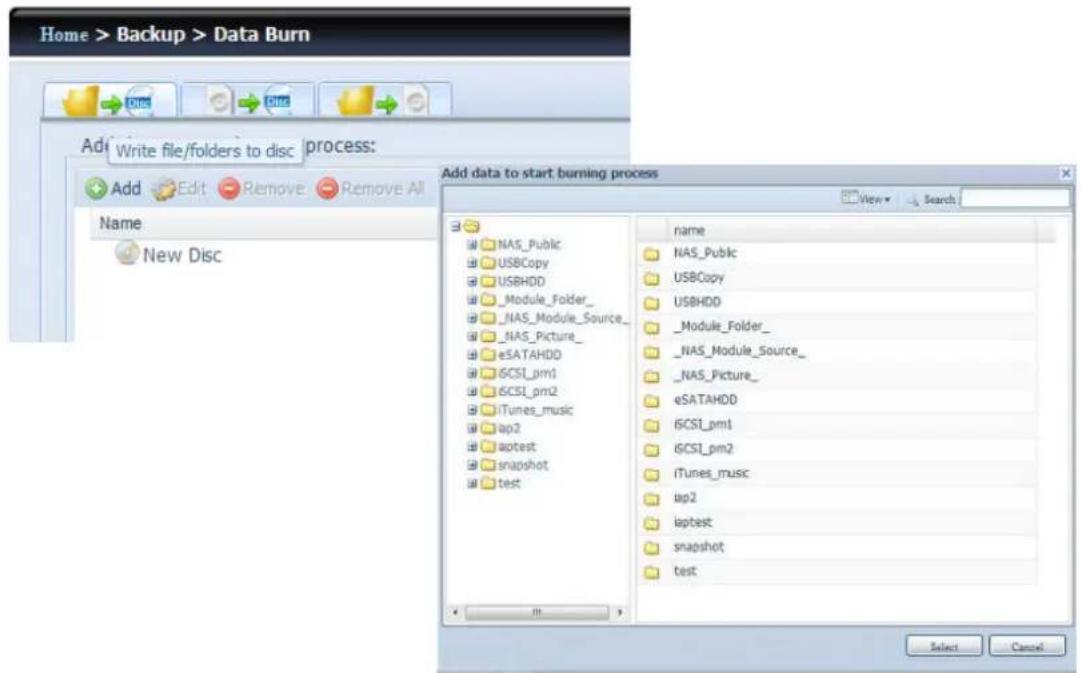Select the New Disc icon

tap(126, 254)
